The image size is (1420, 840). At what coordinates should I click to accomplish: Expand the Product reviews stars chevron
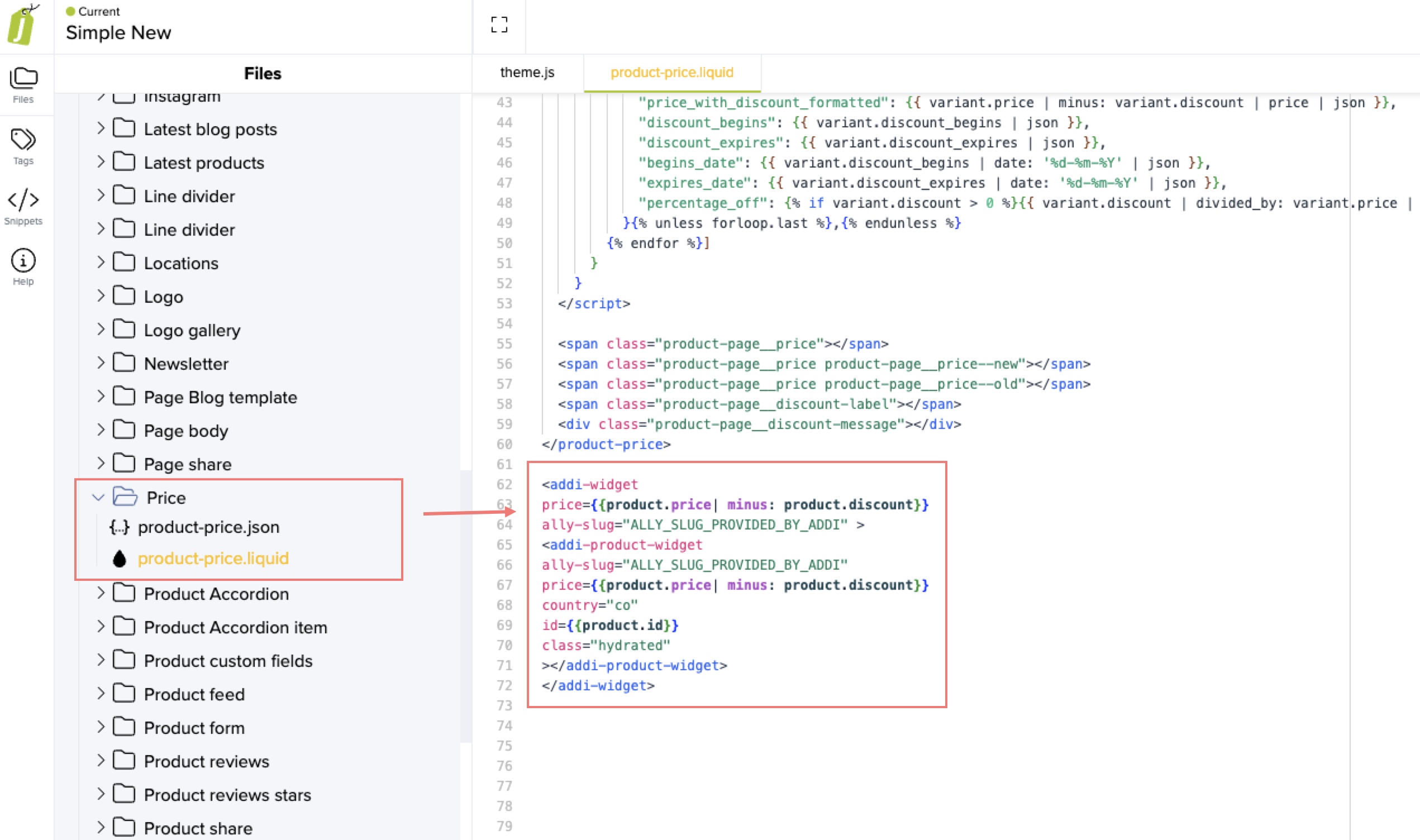pos(101,794)
